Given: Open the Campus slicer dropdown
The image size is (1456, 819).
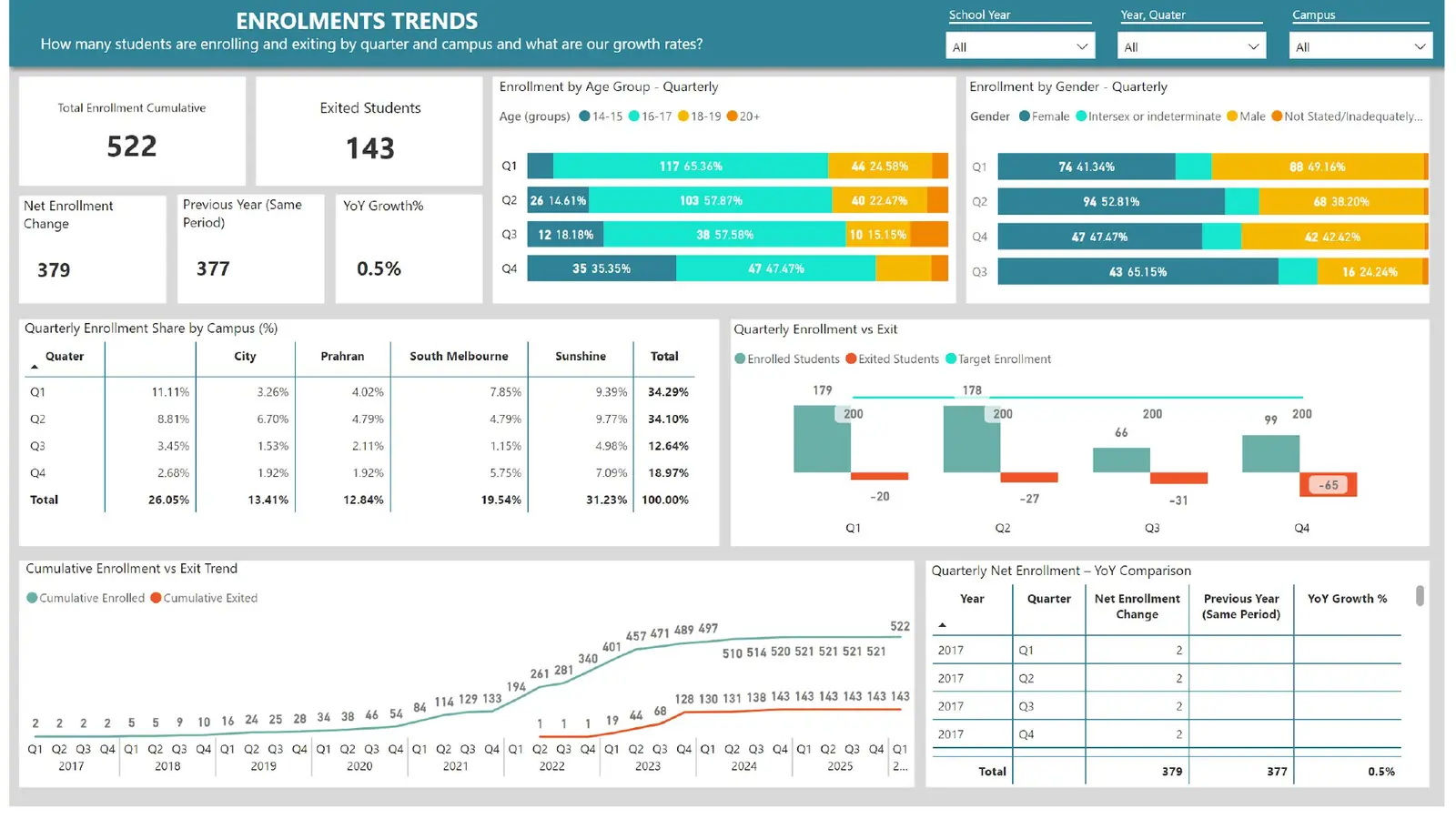Looking at the screenshot, I should pos(1360,46).
